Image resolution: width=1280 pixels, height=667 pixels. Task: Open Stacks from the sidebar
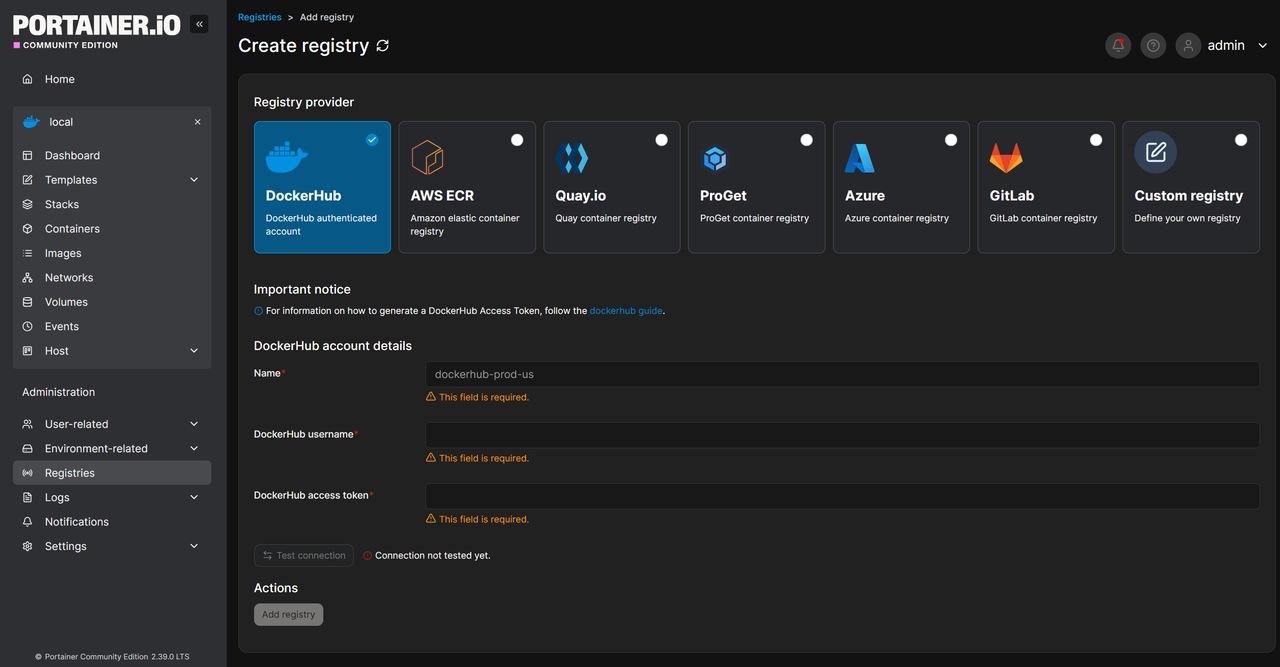tap(112, 204)
